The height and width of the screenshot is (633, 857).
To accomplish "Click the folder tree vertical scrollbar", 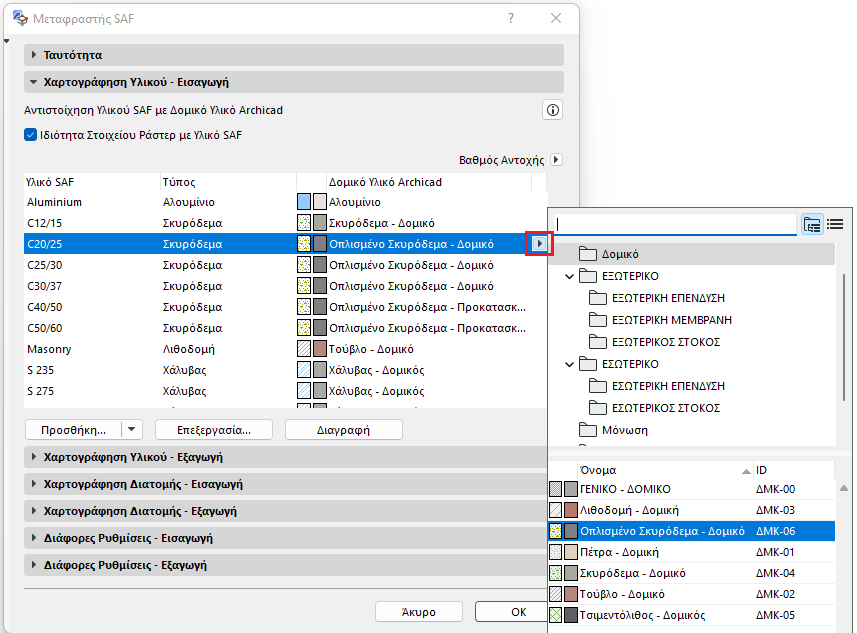I will coord(844,337).
